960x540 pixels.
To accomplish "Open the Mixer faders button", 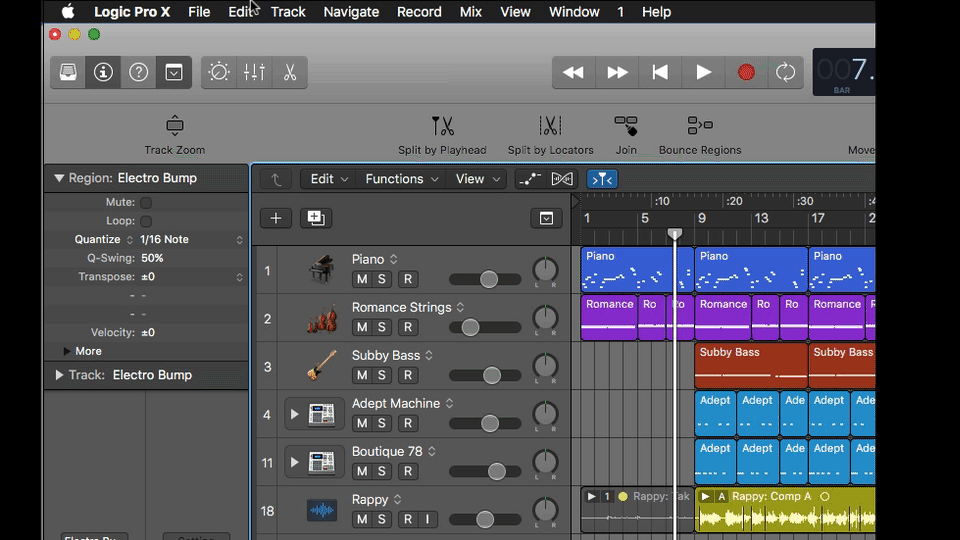I will pyautogui.click(x=254, y=72).
